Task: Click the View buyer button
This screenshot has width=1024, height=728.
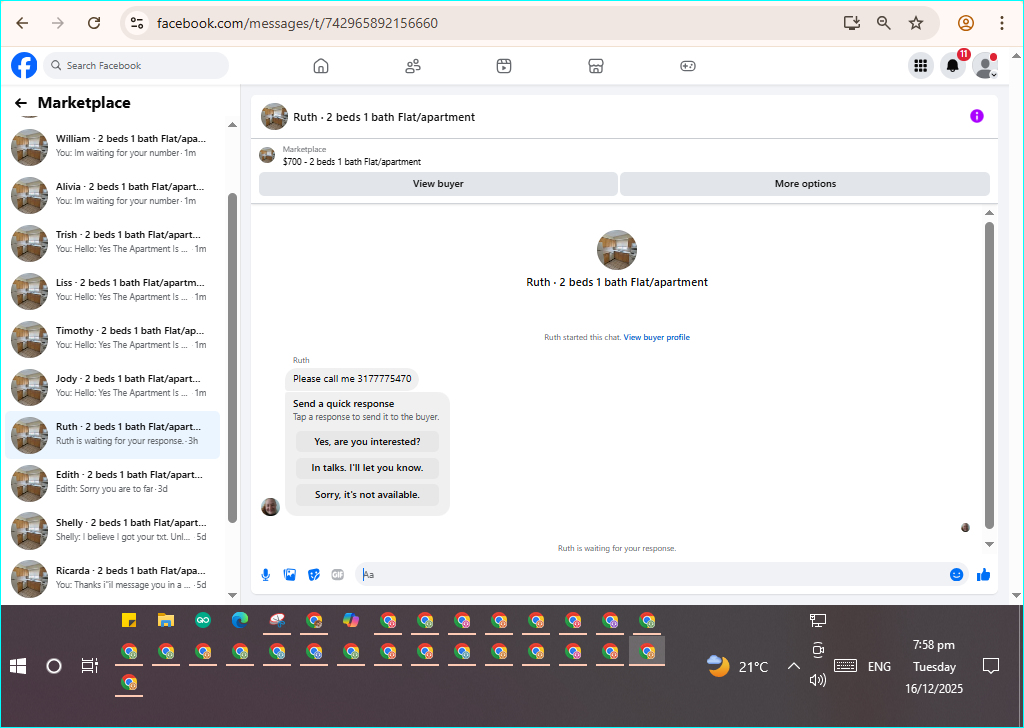Action: pyautogui.click(x=438, y=184)
